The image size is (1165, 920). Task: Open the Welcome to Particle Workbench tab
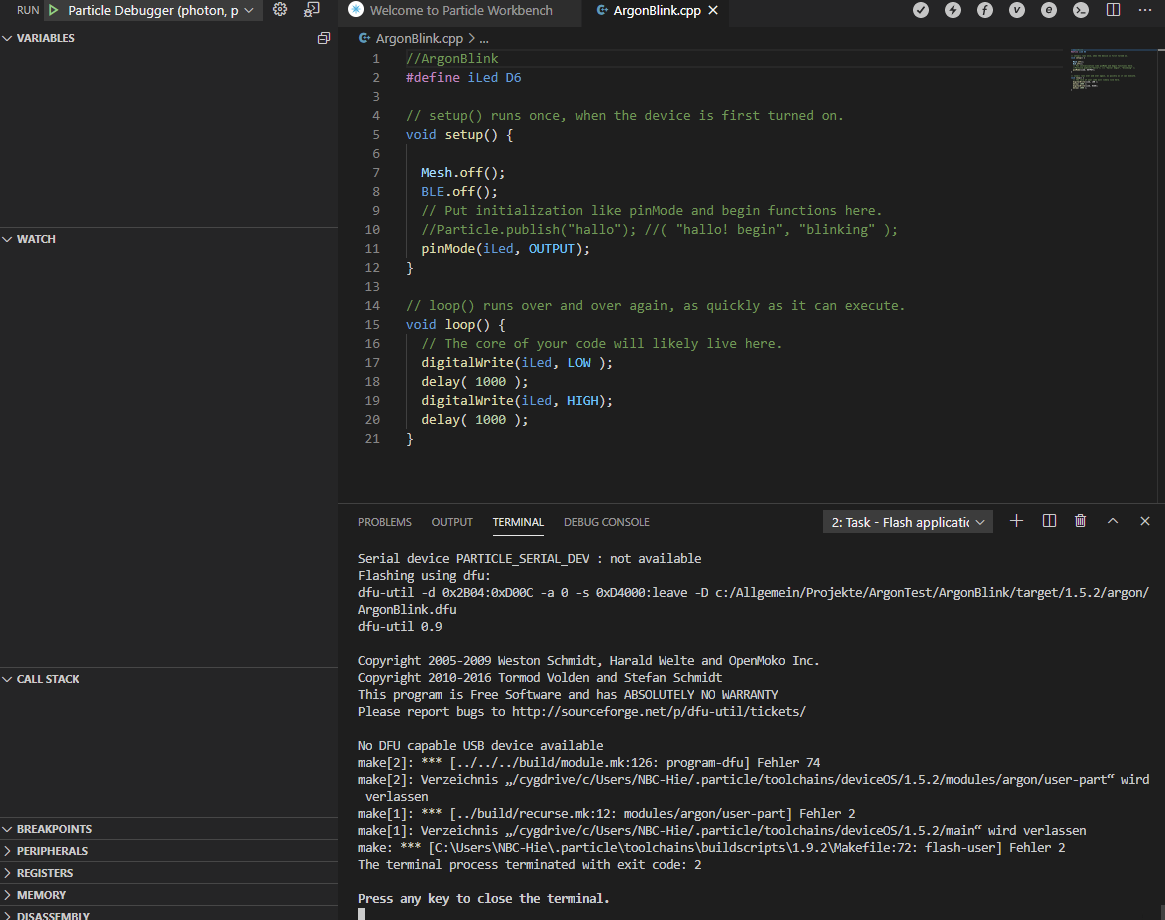tap(460, 10)
